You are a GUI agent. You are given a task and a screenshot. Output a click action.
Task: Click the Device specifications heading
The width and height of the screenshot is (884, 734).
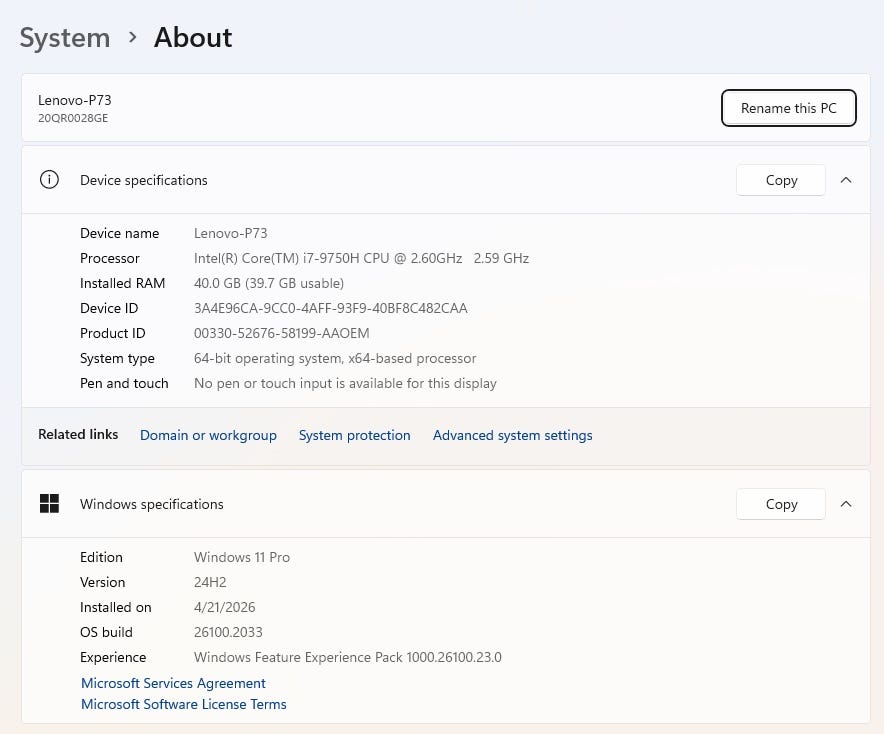144,180
